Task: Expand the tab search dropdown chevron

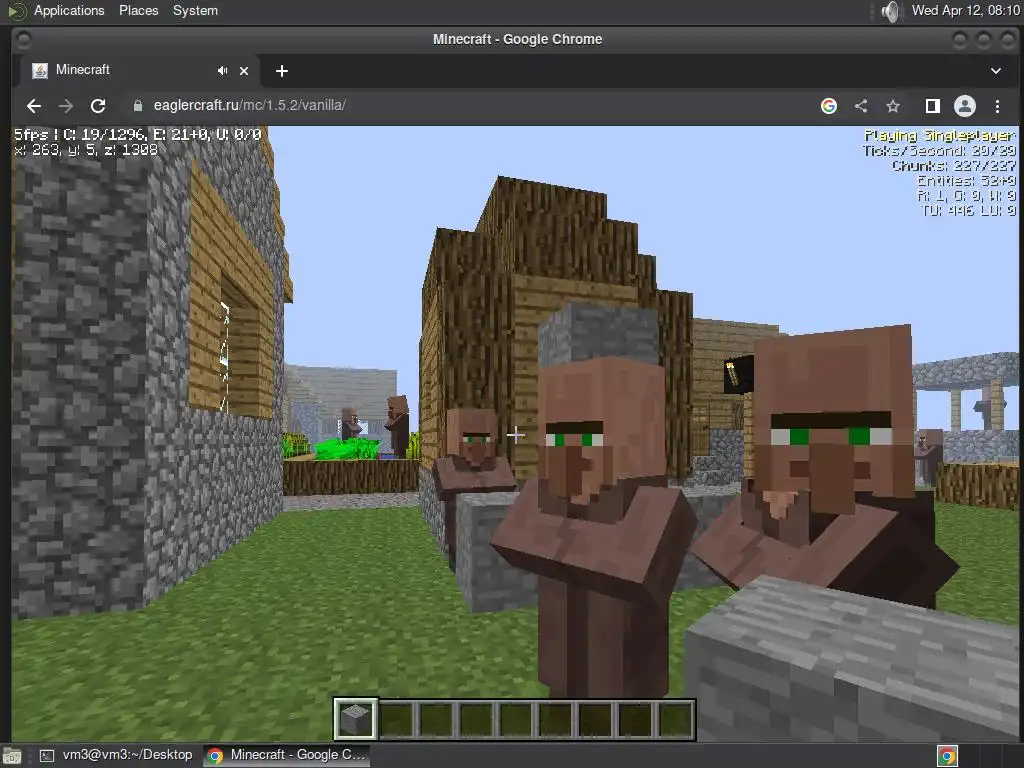Action: tap(996, 71)
